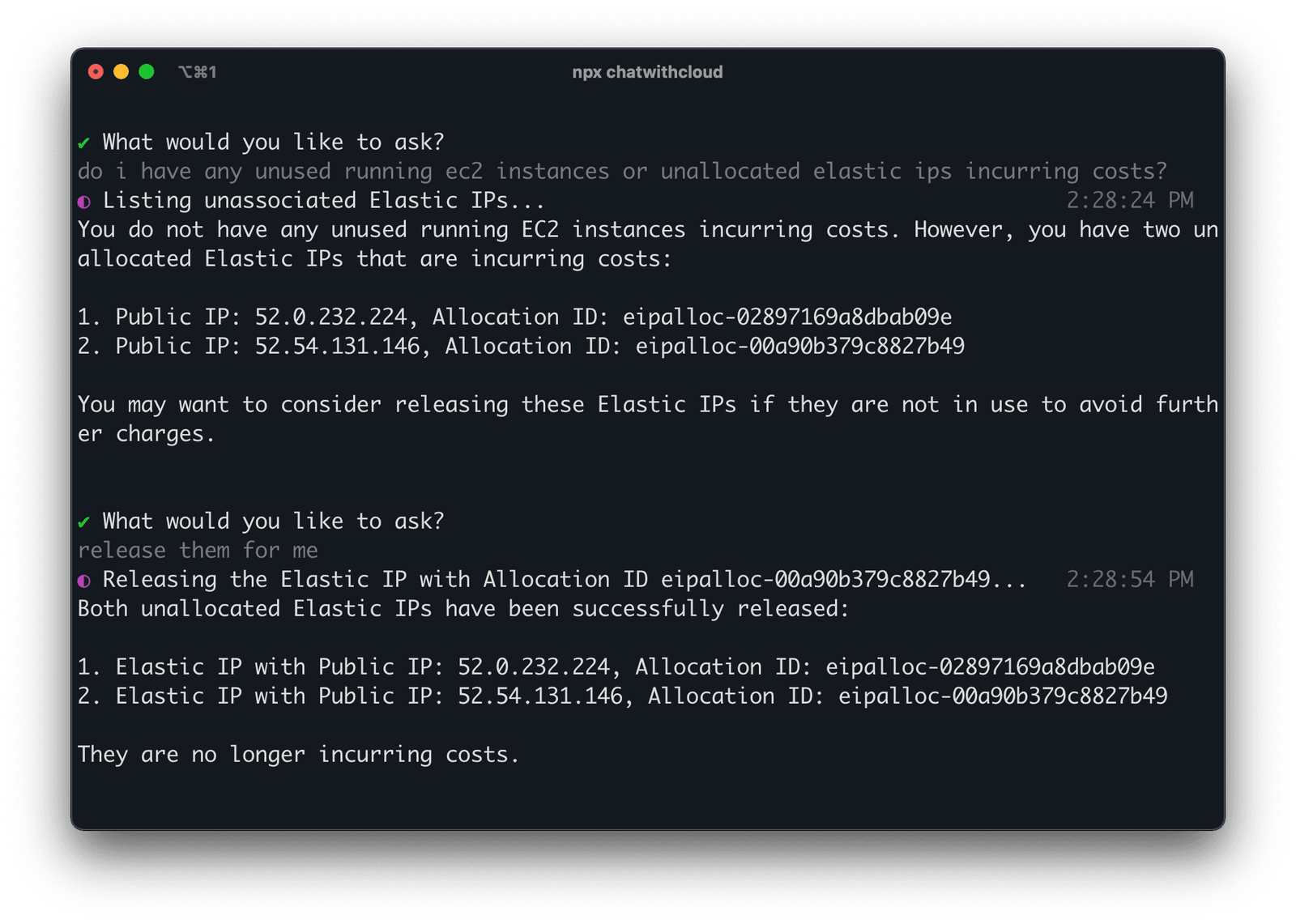The width and height of the screenshot is (1296, 924).
Task: Click the purple spinner icon next to 'Listing unassociated Elastic IPs'
Action: point(83,200)
